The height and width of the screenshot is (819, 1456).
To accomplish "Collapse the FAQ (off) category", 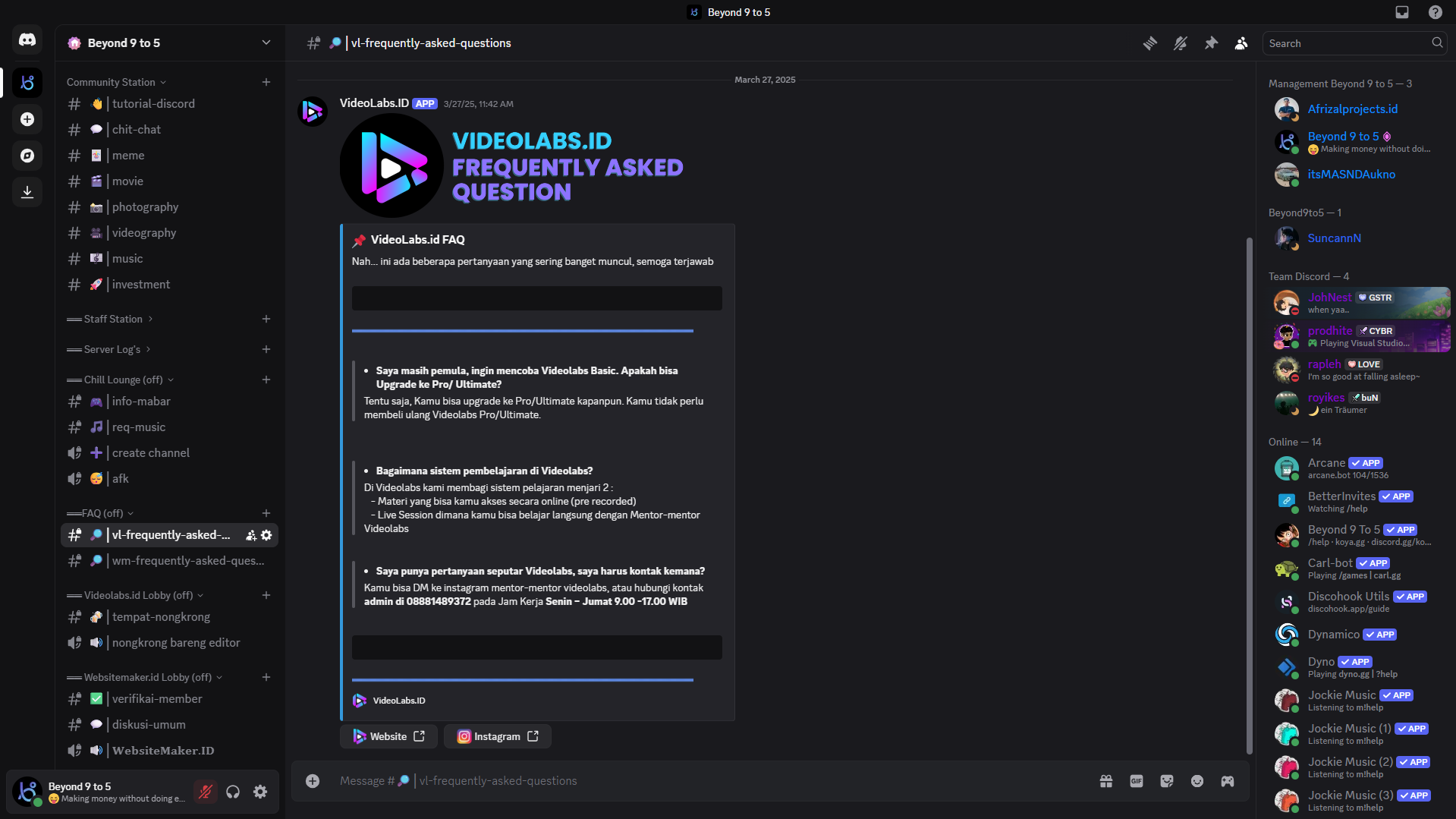I will pyautogui.click(x=100, y=513).
